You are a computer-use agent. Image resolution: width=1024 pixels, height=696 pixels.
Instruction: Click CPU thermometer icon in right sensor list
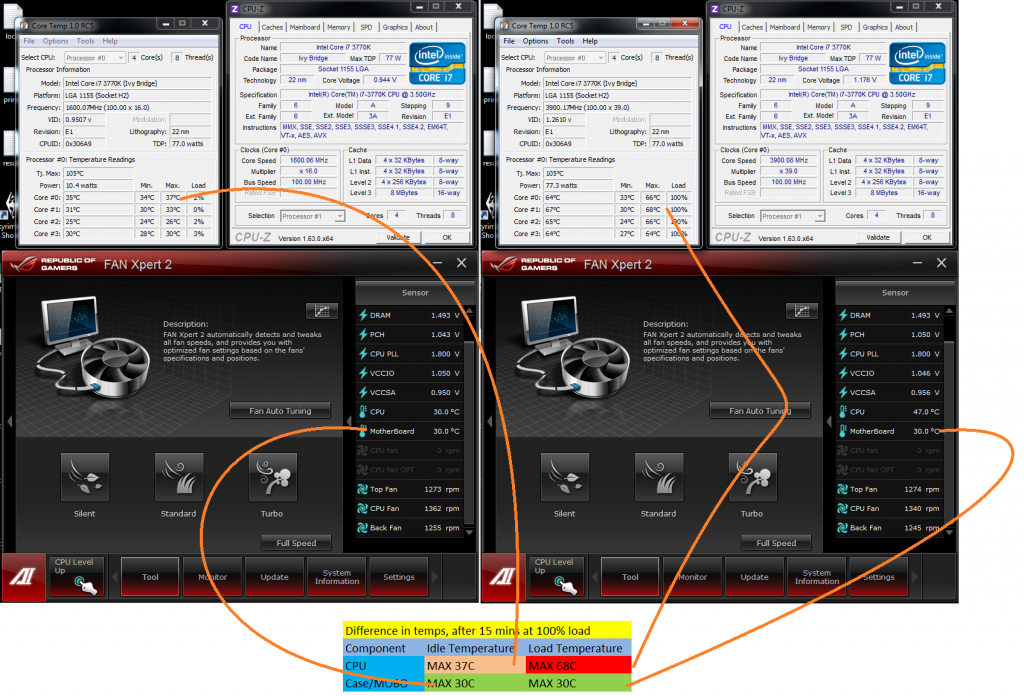click(x=843, y=411)
